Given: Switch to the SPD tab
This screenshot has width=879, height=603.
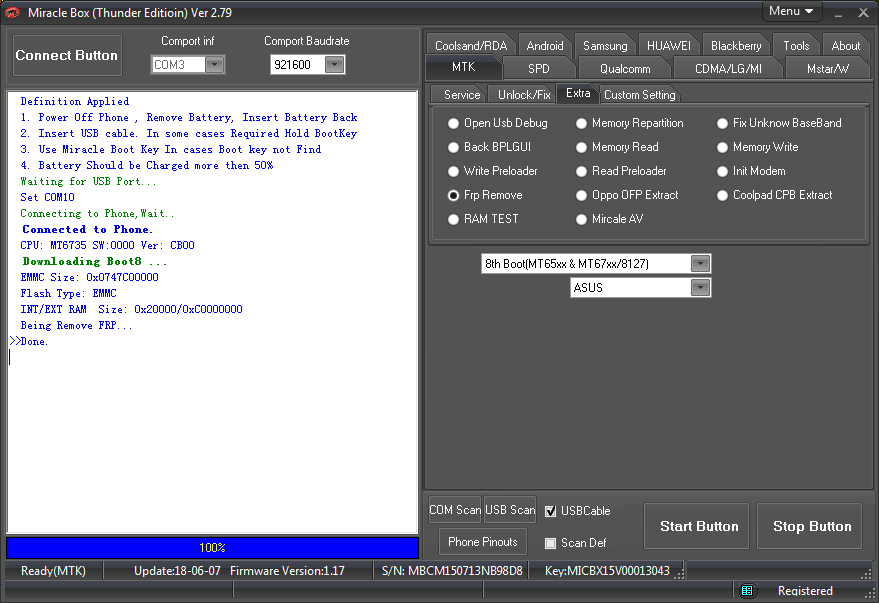Looking at the screenshot, I should (x=539, y=68).
